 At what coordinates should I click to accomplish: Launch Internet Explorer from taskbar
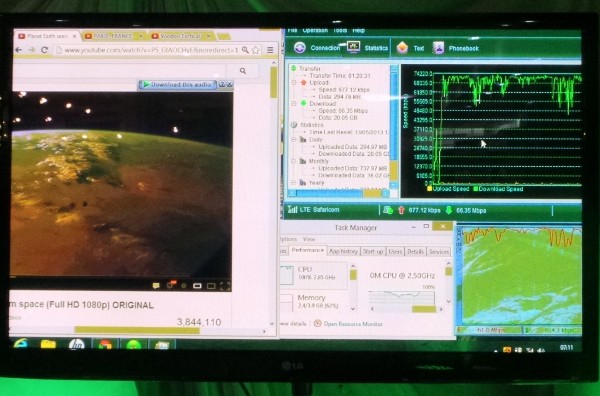[20, 344]
